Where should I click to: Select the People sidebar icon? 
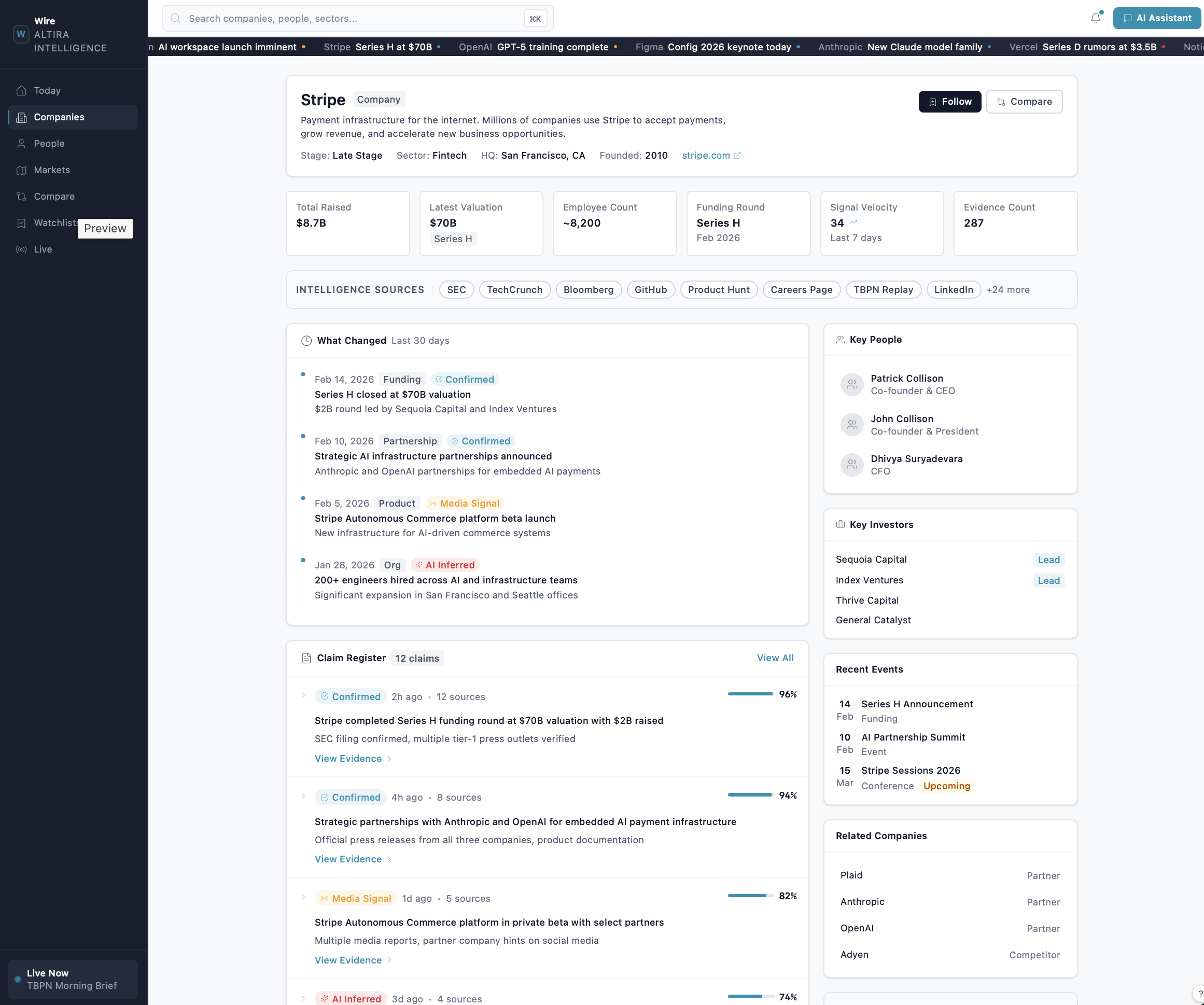point(21,143)
